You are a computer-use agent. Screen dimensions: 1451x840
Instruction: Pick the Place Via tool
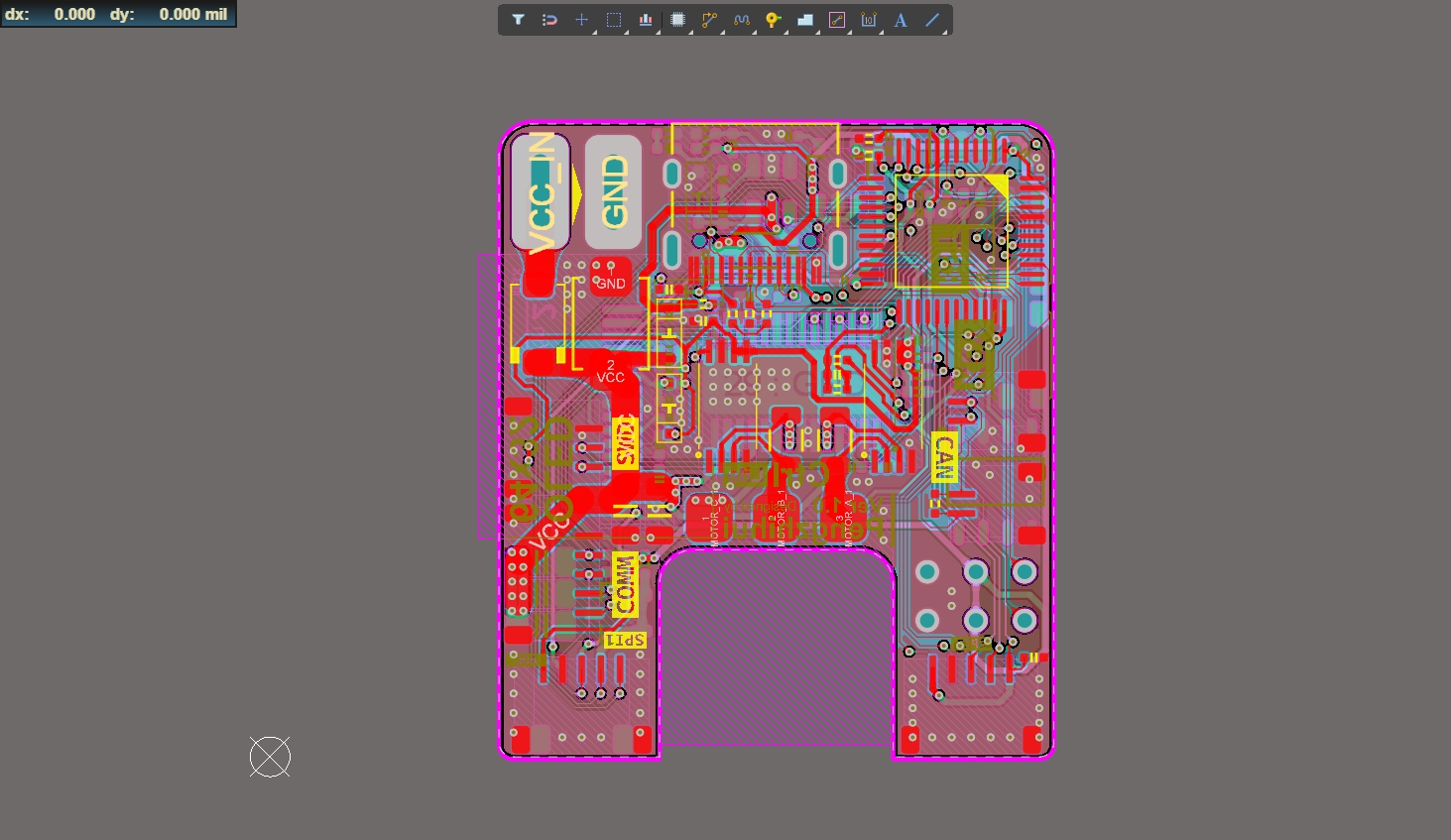(773, 20)
